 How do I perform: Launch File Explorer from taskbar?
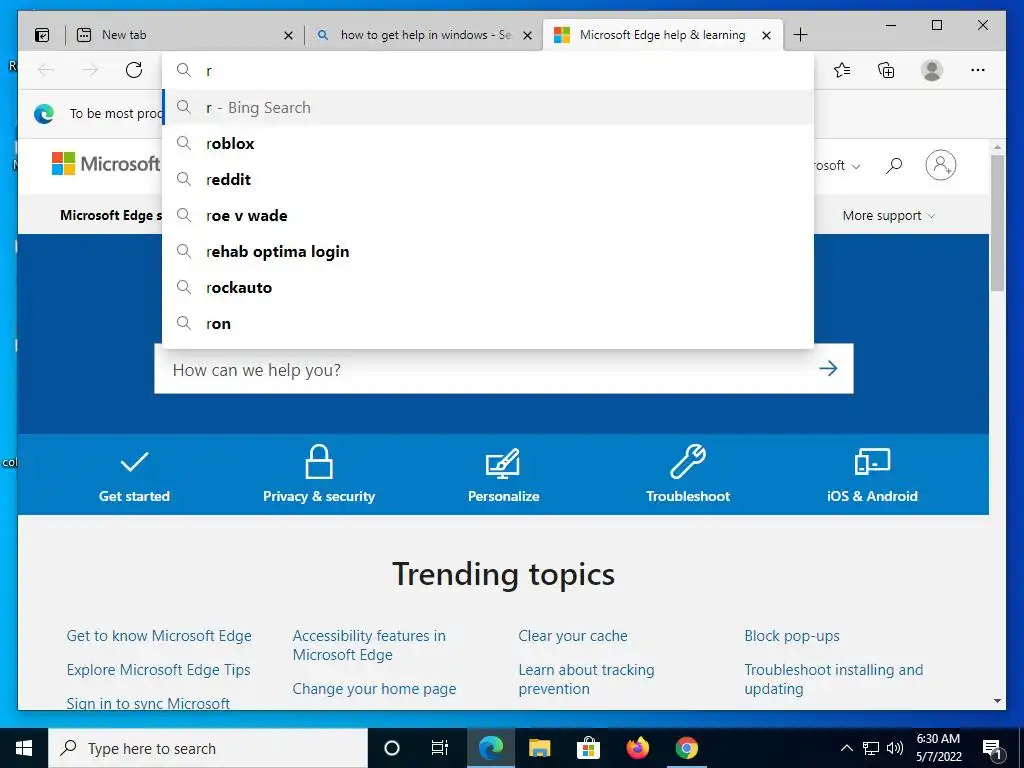click(539, 748)
